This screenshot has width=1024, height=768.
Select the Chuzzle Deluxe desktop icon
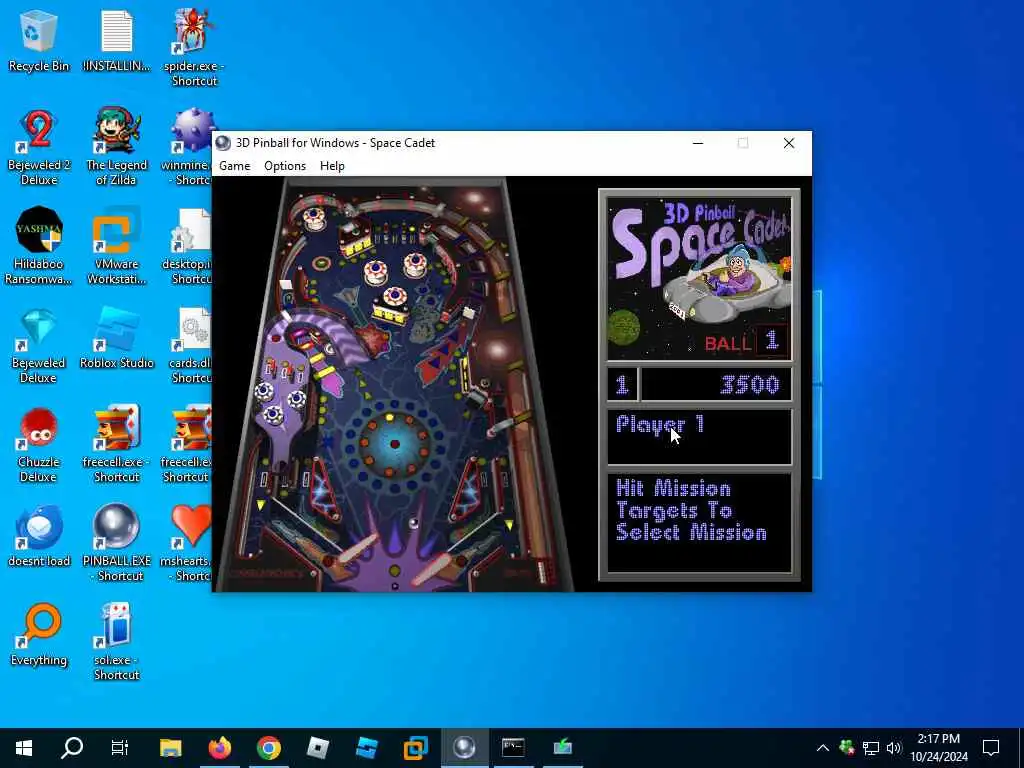(39, 445)
